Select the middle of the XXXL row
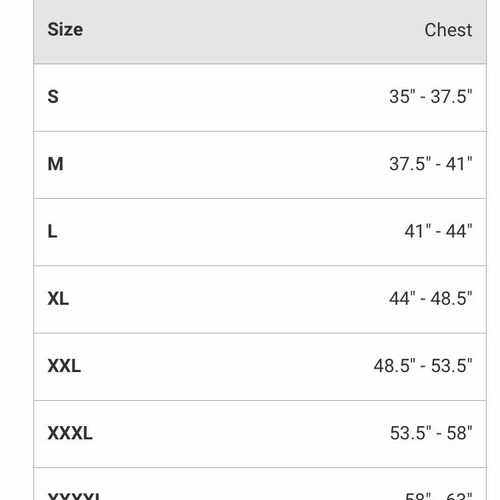500x500 pixels. point(260,434)
